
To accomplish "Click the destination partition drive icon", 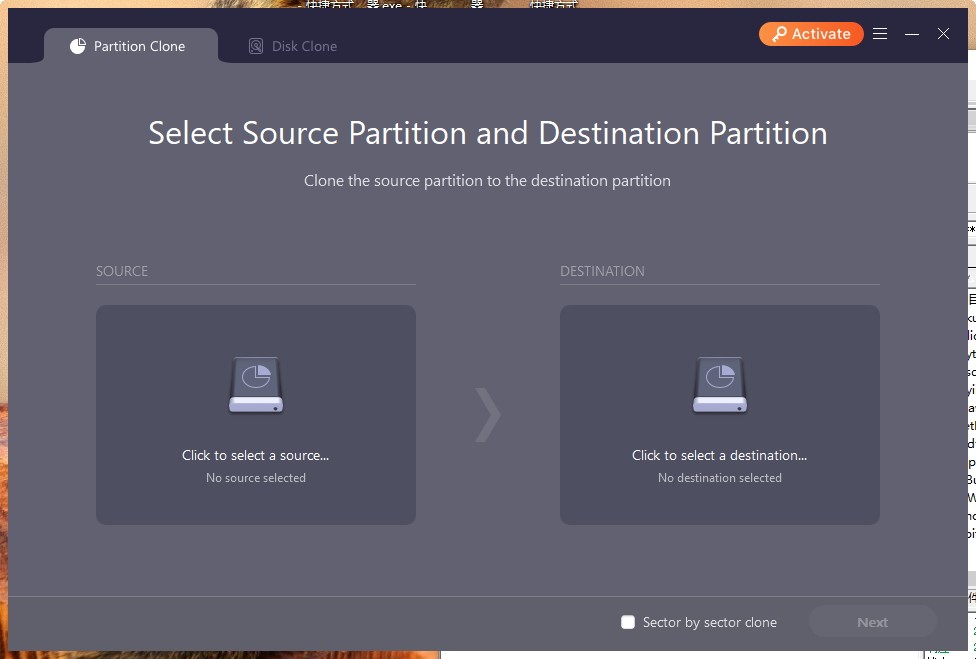I will click(x=720, y=385).
